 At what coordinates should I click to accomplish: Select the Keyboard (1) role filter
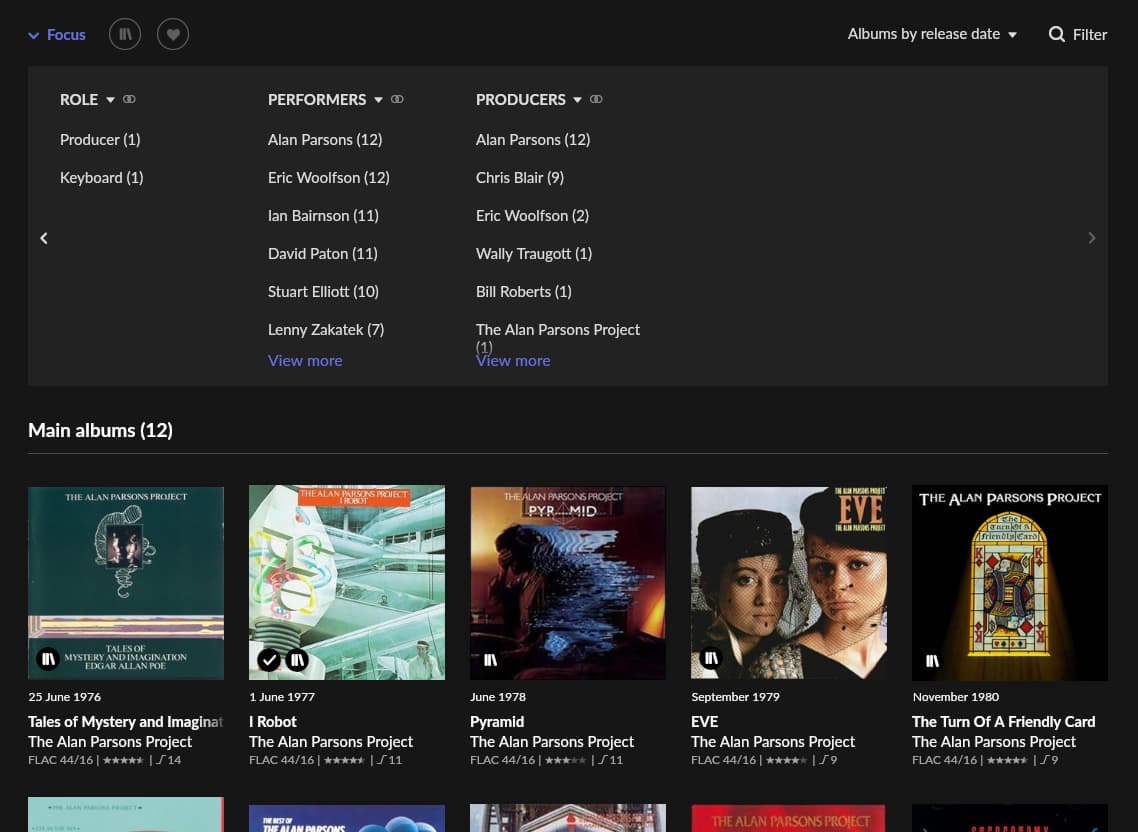[102, 178]
